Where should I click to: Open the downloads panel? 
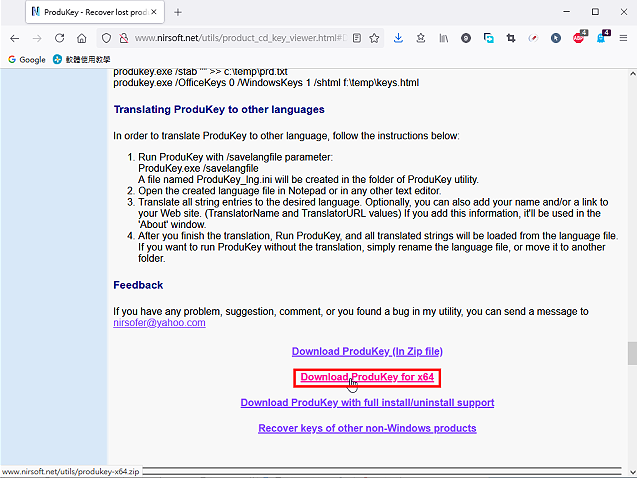pos(398,38)
